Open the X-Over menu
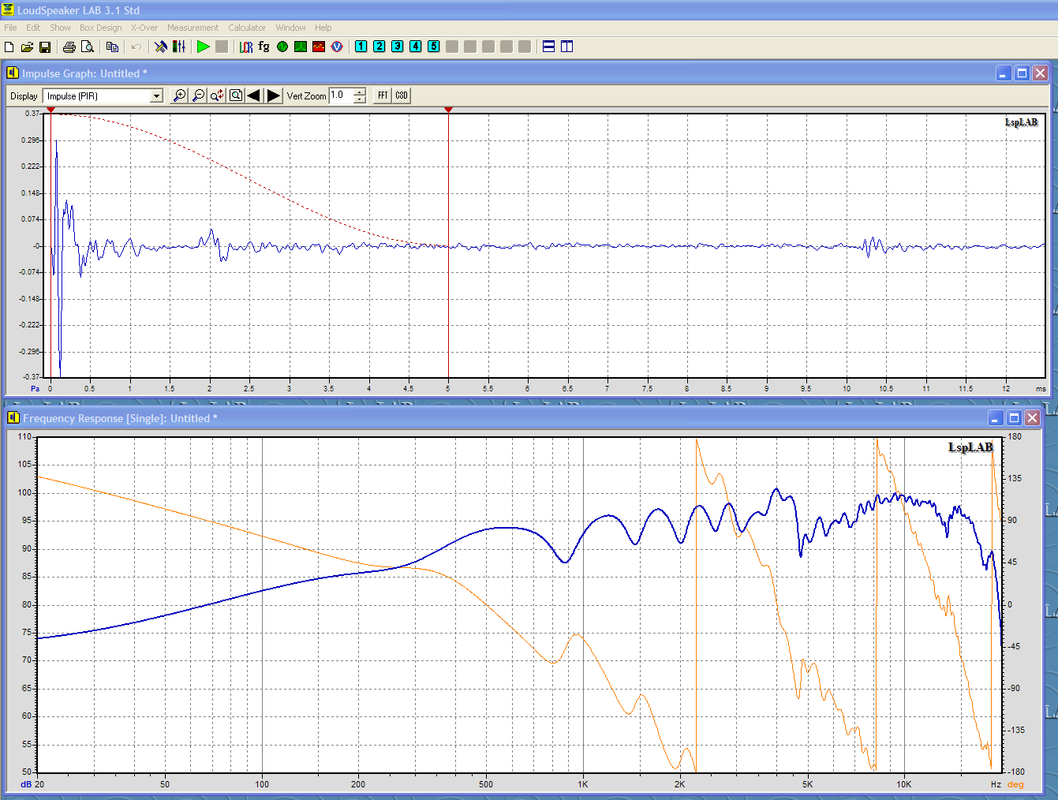 [x=144, y=28]
